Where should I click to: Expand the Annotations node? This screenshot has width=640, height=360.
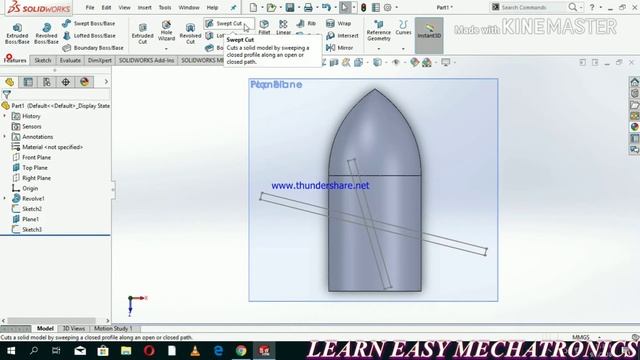5,137
